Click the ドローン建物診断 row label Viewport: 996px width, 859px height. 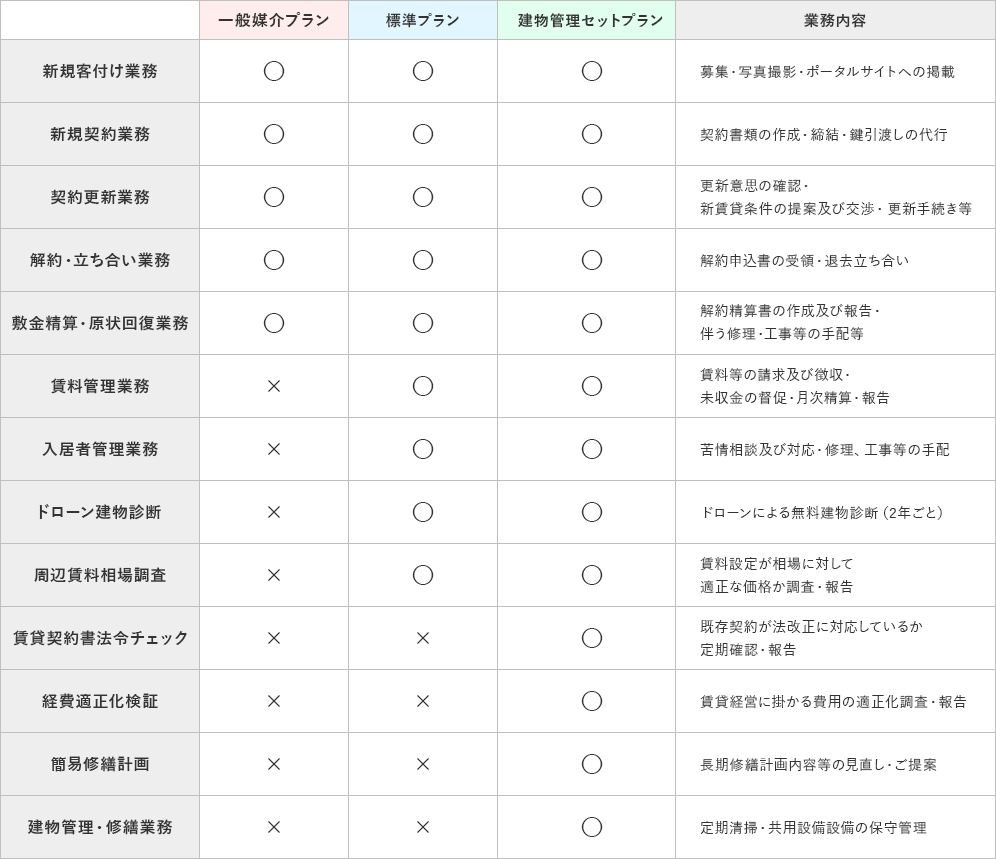coord(100,512)
